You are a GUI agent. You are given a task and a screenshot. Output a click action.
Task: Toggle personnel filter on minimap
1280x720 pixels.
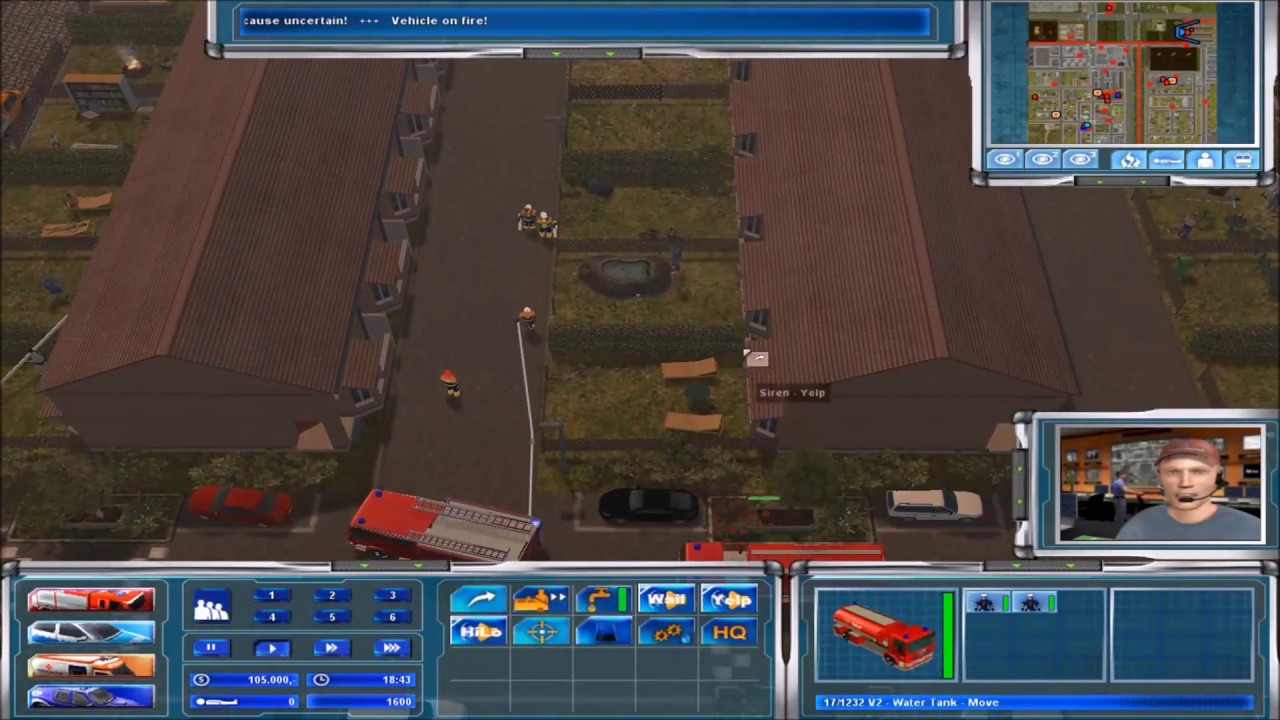tap(1205, 160)
